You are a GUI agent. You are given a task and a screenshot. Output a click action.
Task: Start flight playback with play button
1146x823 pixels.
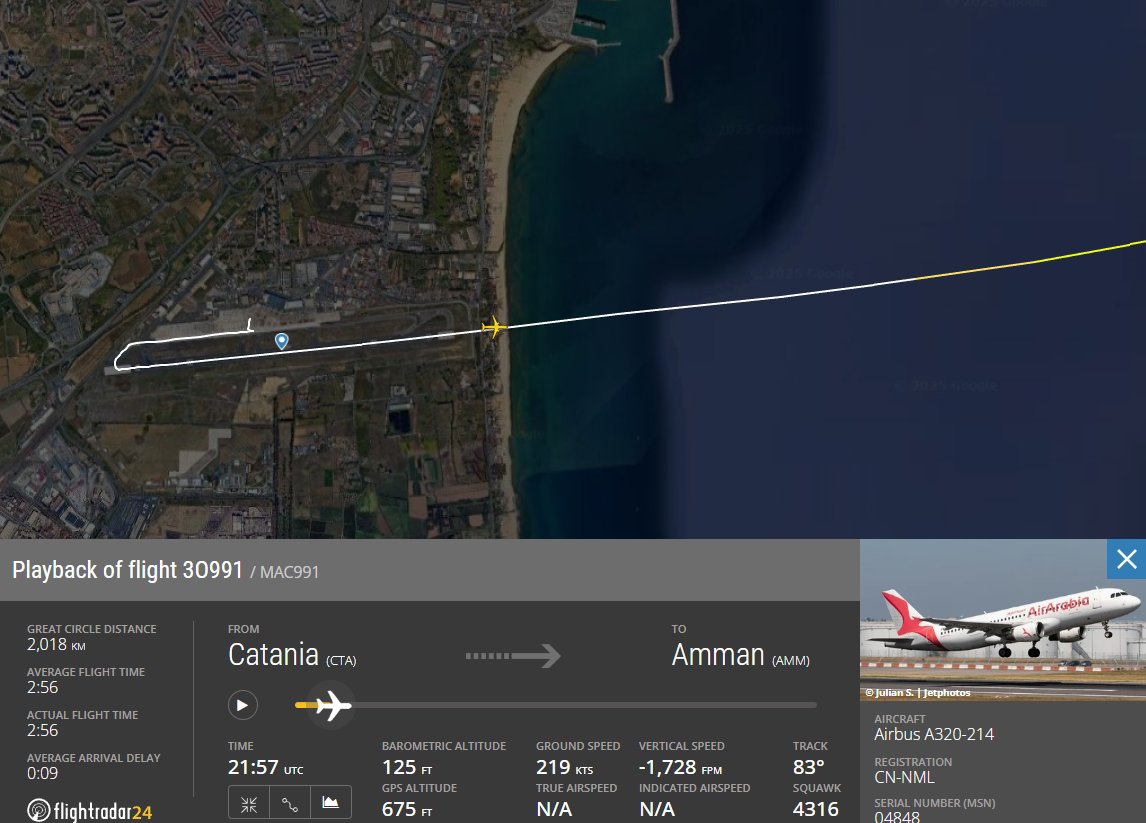(243, 705)
